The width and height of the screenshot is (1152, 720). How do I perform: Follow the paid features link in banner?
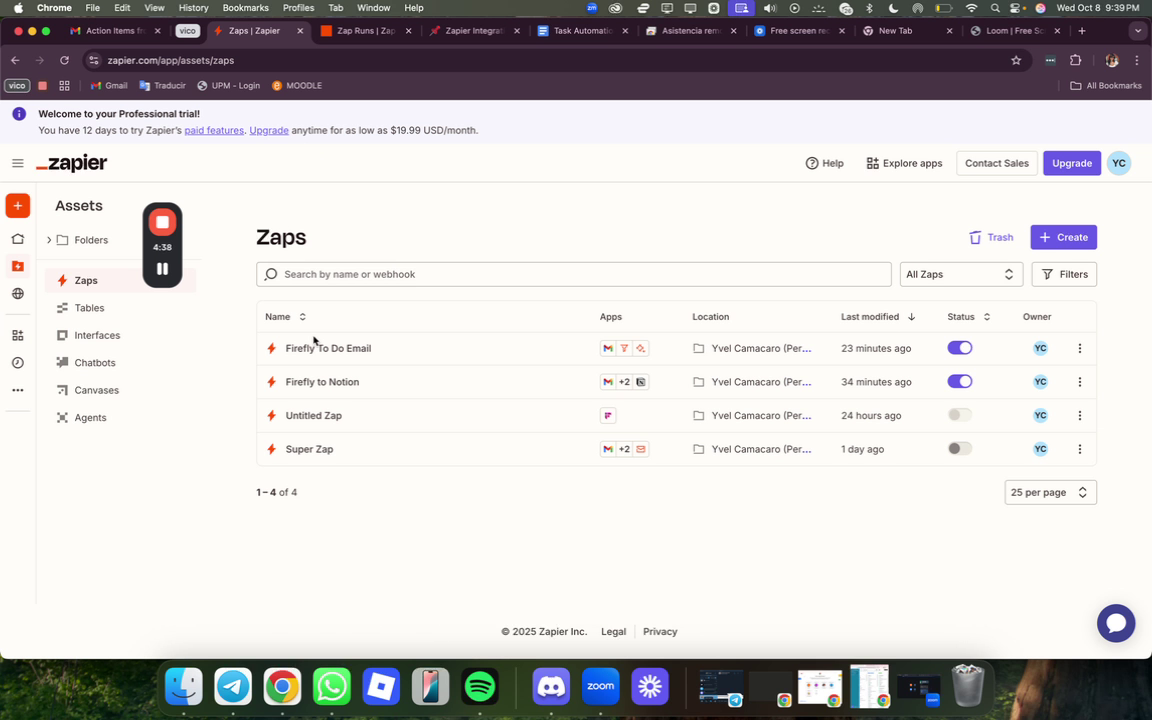point(214,130)
